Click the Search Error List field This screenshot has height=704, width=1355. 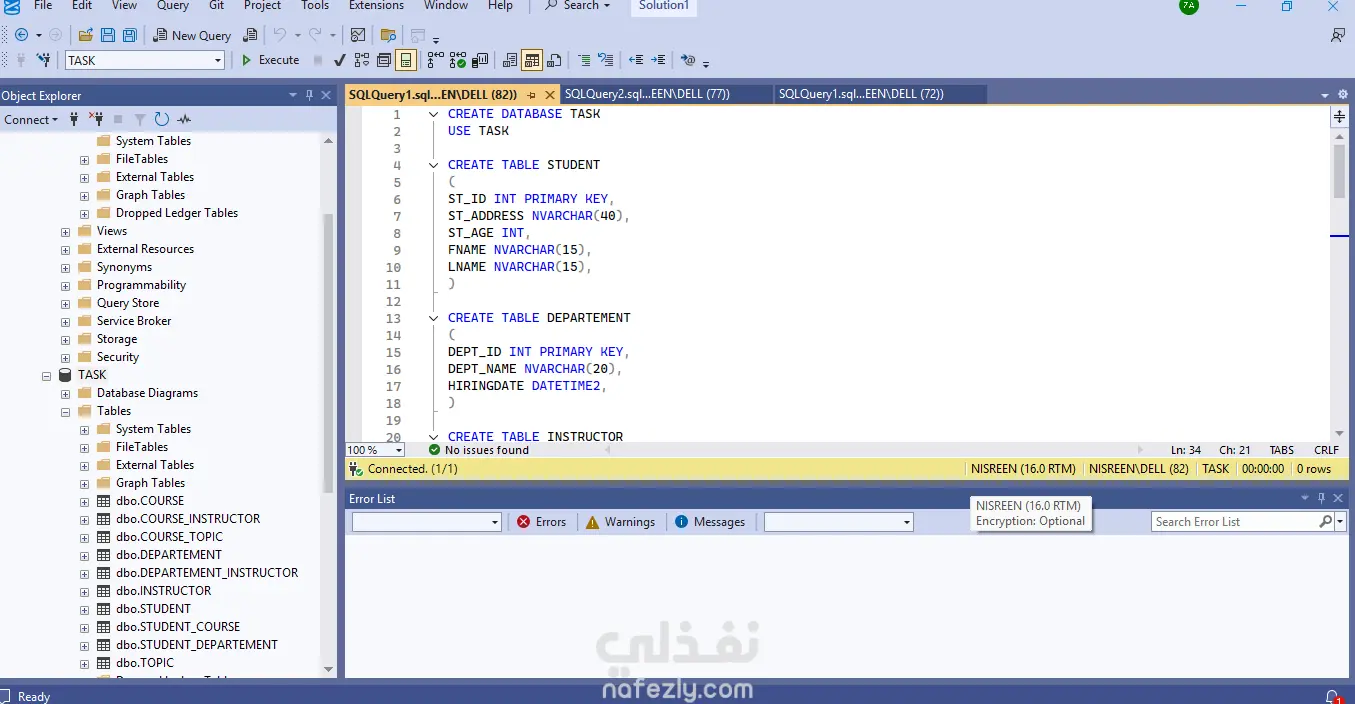1234,522
